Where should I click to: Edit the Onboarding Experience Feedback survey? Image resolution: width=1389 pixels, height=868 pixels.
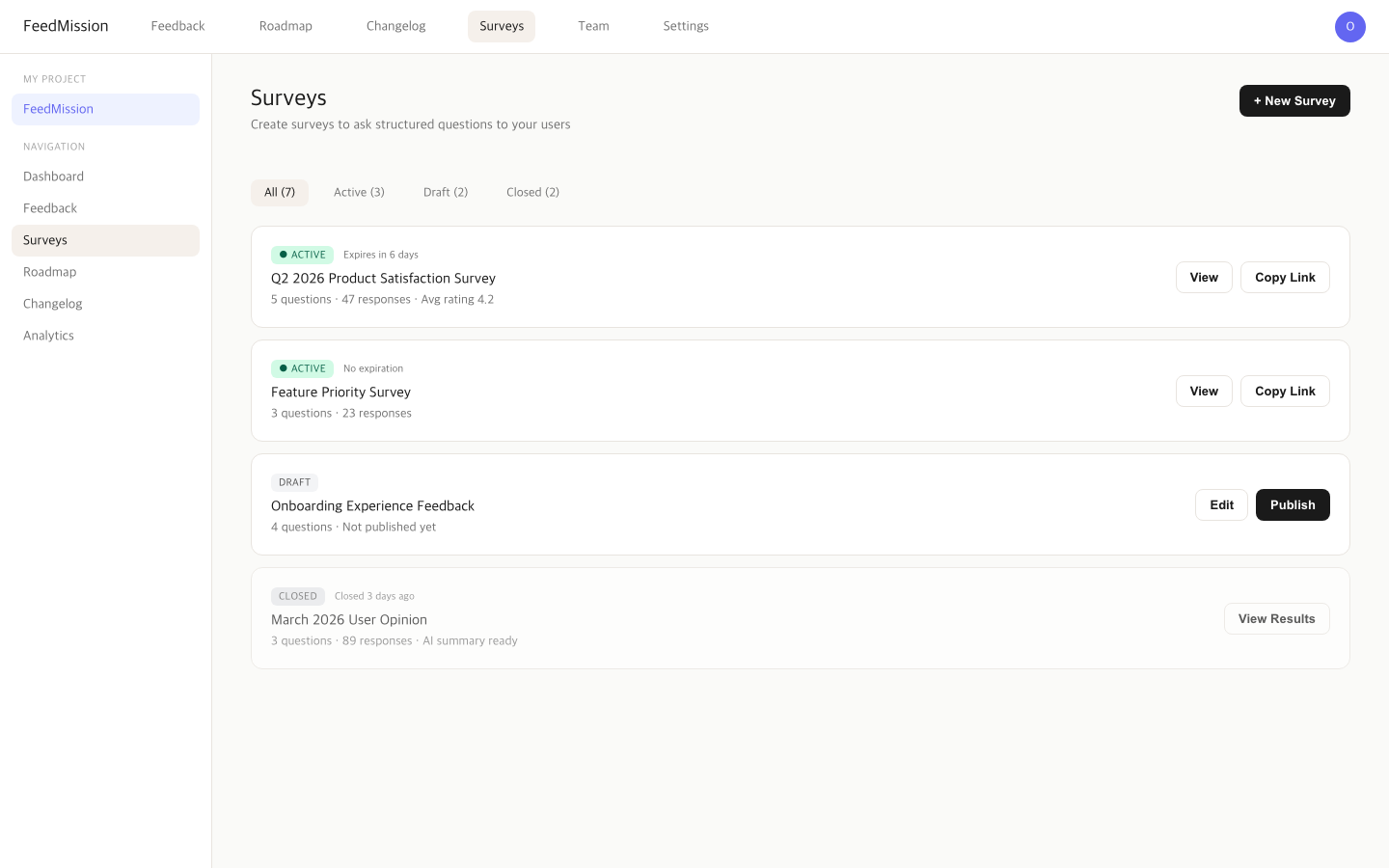pos(1221,504)
